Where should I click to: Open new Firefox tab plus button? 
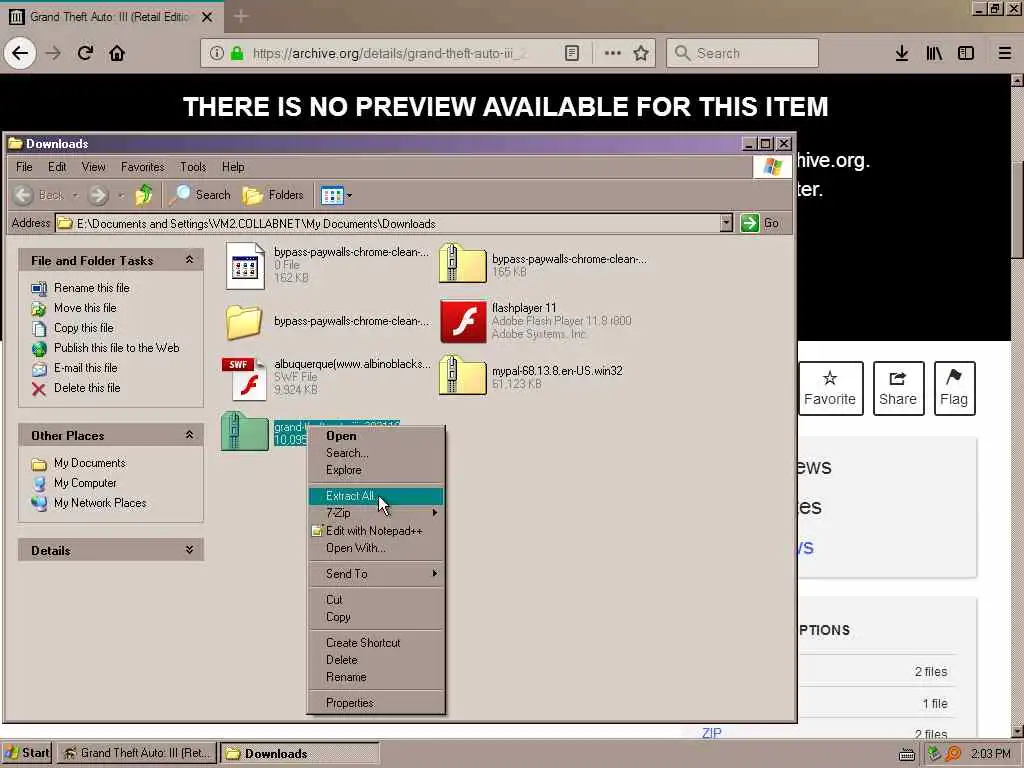pos(240,16)
